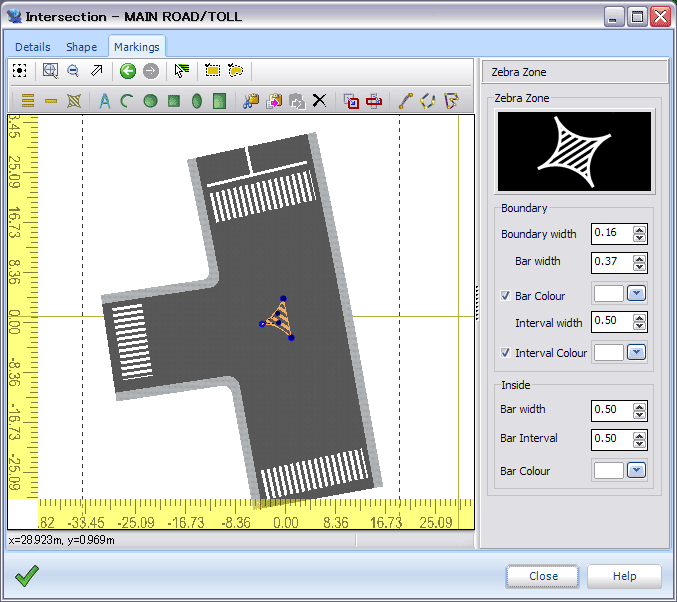Click the Help button

click(624, 576)
